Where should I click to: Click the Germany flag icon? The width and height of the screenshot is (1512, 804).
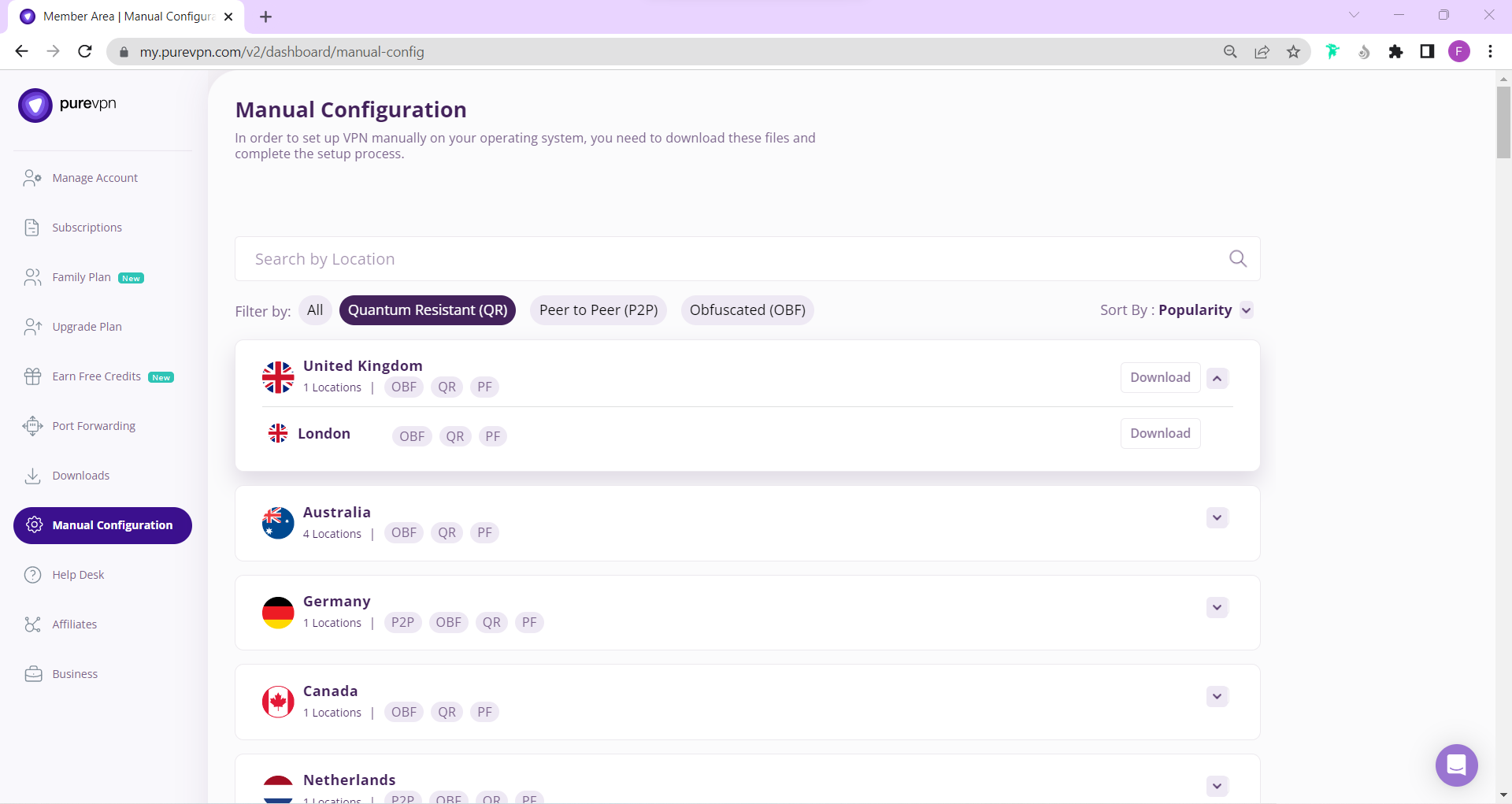[278, 613]
